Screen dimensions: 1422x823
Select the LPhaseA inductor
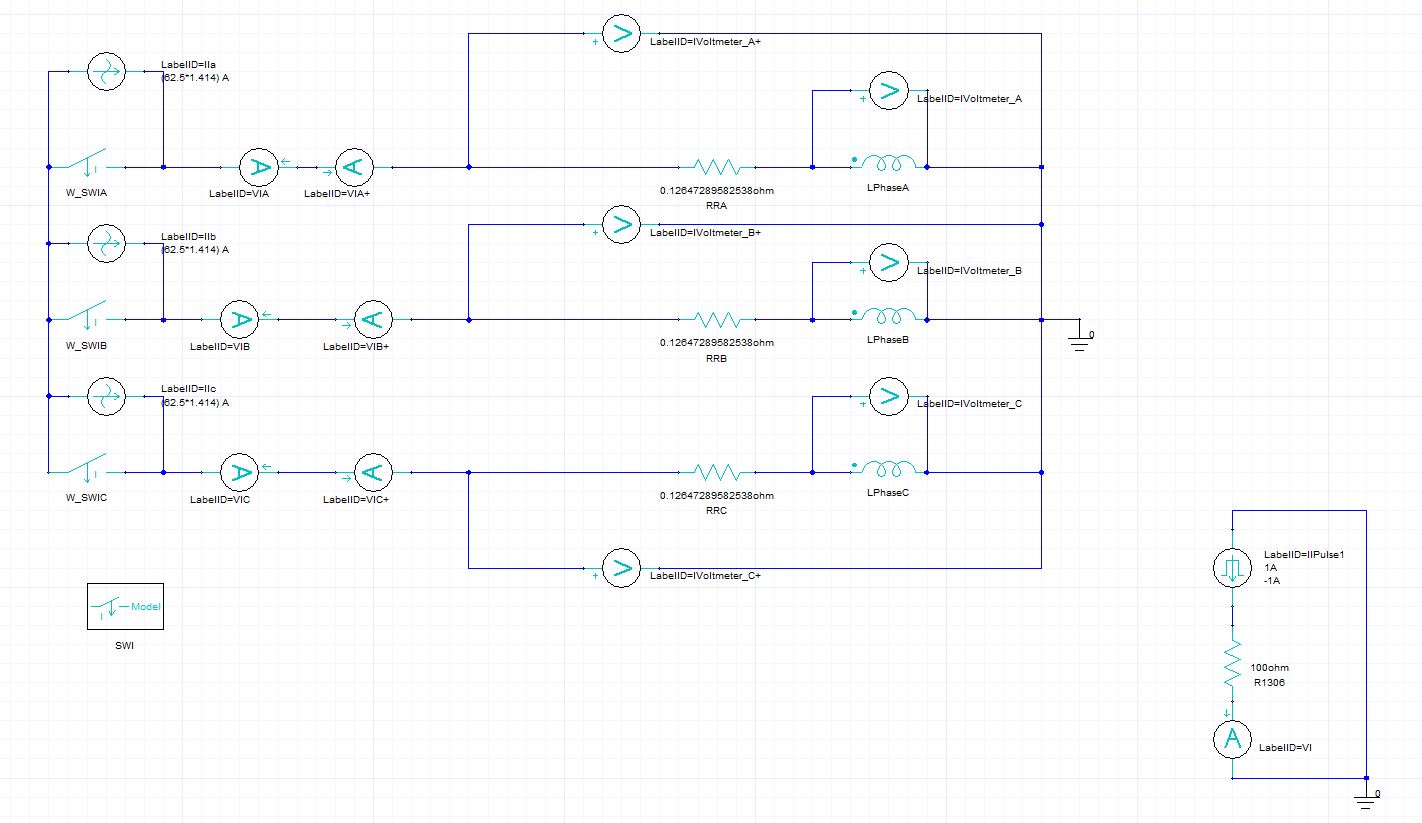pyautogui.click(x=888, y=163)
